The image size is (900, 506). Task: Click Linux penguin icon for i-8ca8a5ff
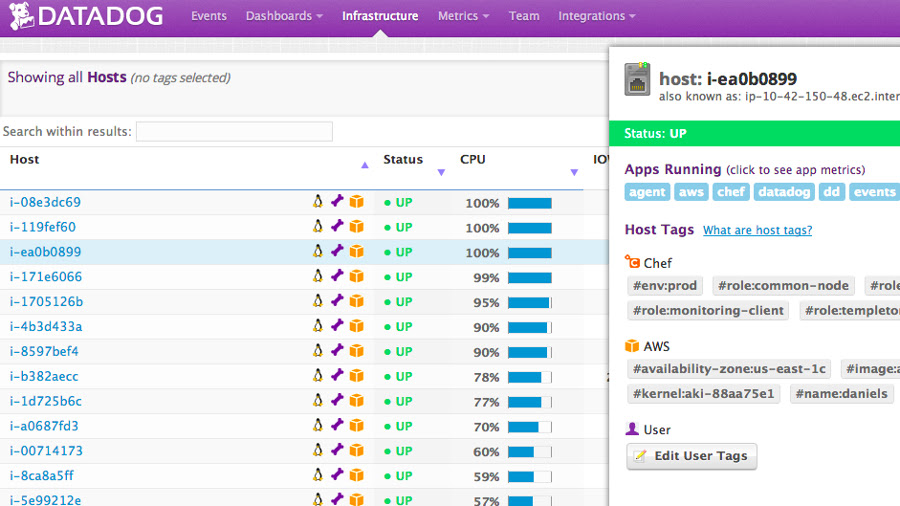[x=317, y=474]
